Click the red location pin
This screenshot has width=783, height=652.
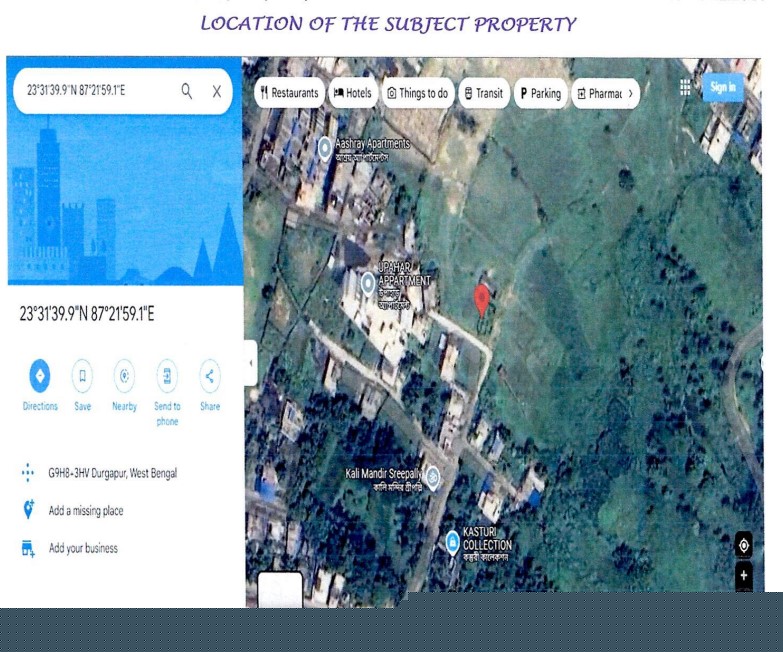click(x=481, y=300)
